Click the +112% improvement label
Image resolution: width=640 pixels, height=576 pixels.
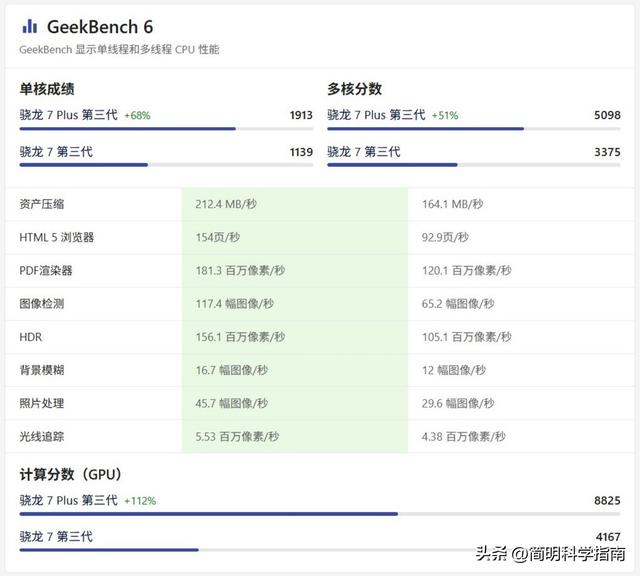[x=140, y=501]
